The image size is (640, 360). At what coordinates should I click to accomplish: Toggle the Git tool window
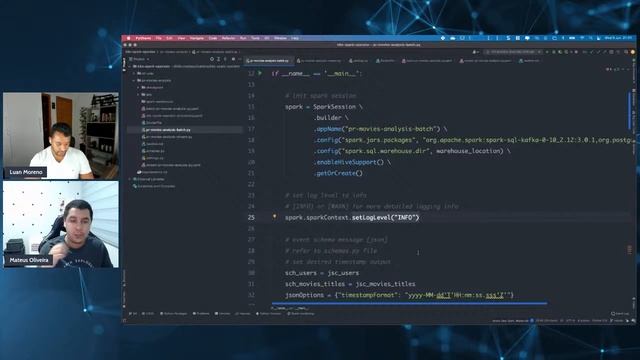[133, 313]
